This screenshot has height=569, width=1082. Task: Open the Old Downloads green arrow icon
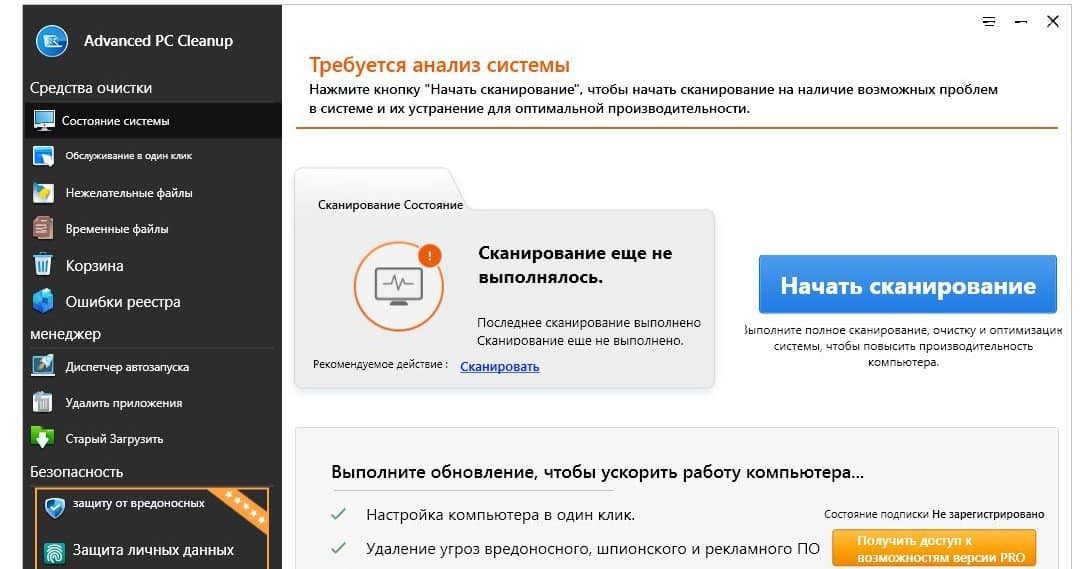coord(43,438)
